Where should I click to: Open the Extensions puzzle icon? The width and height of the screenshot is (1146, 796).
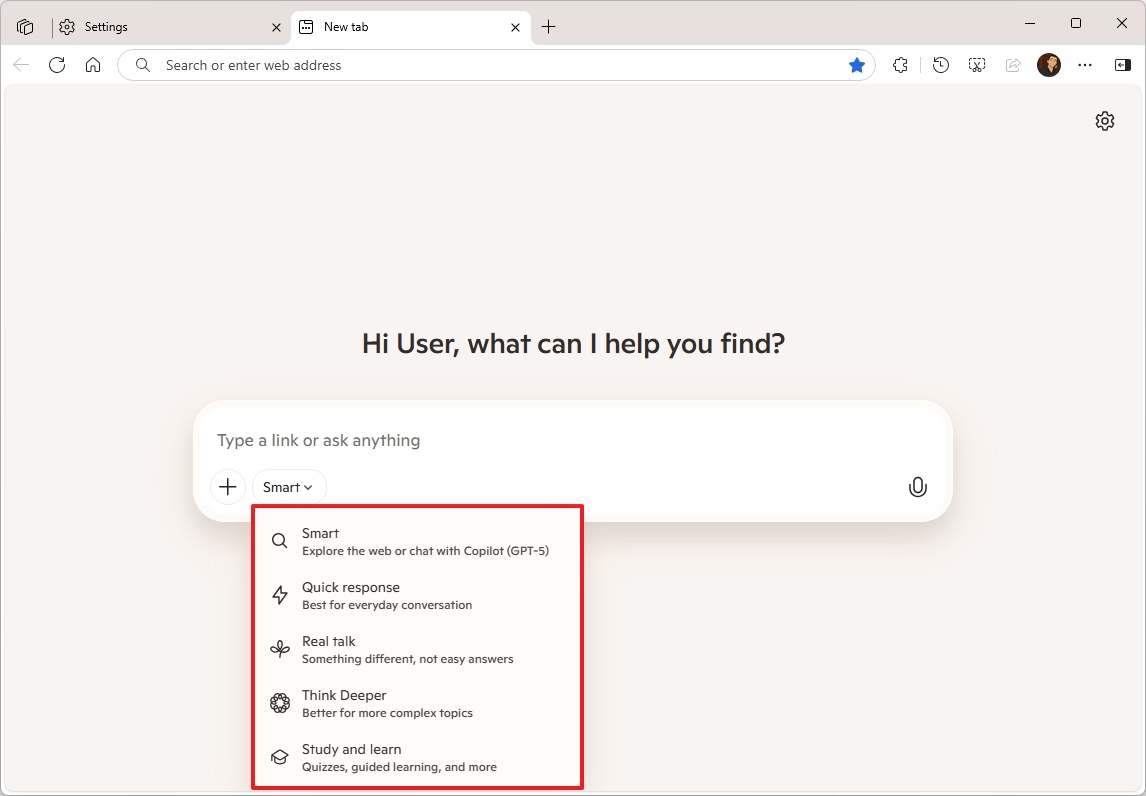(x=900, y=64)
